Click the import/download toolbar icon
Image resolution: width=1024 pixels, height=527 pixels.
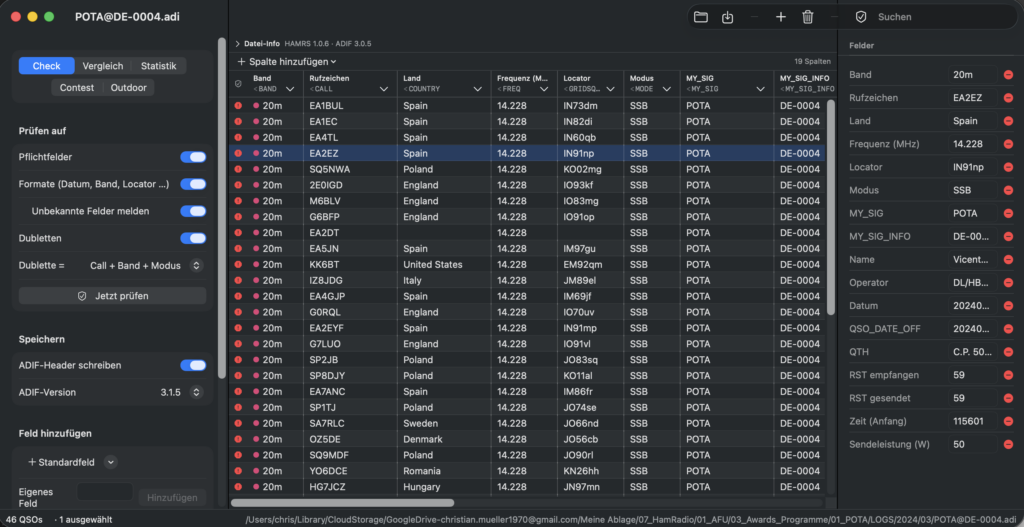click(x=728, y=17)
